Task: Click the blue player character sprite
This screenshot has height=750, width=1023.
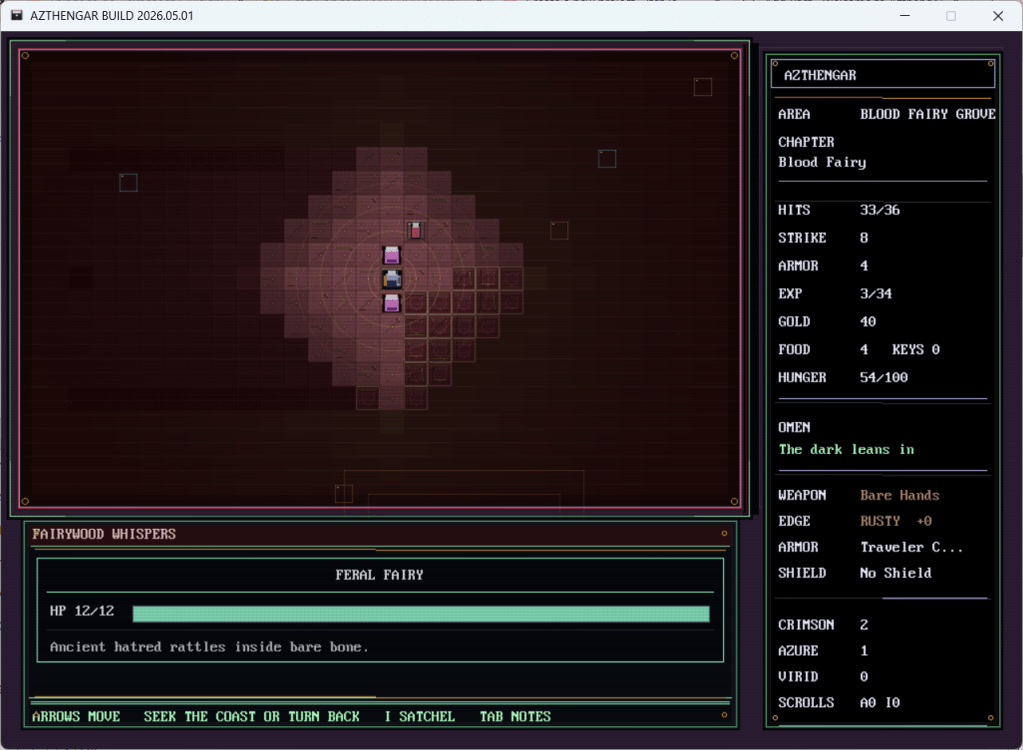Action: [392, 279]
